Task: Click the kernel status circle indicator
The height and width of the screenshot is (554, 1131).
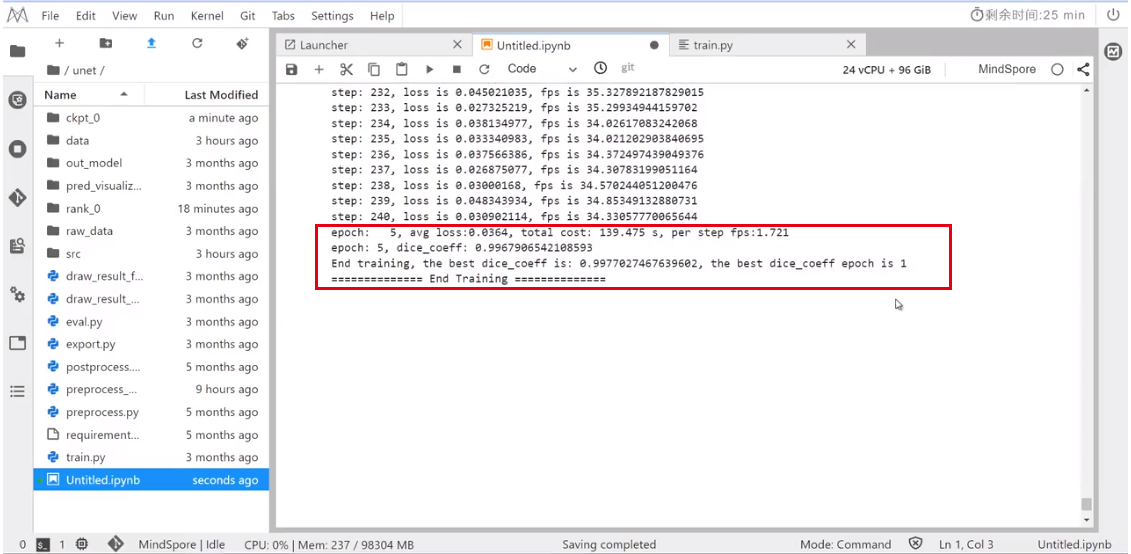Action: click(x=1057, y=69)
